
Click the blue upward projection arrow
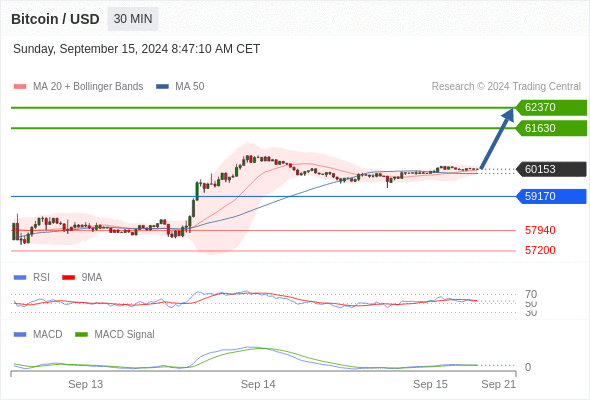tap(497, 138)
